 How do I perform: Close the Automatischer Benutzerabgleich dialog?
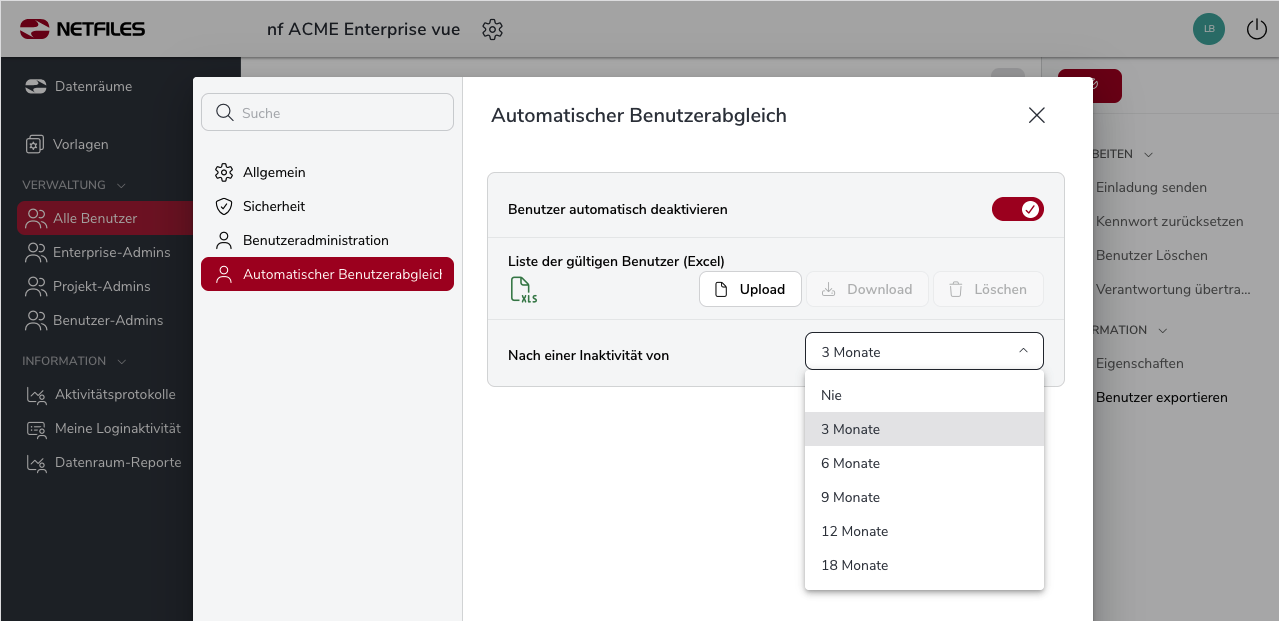1036,115
